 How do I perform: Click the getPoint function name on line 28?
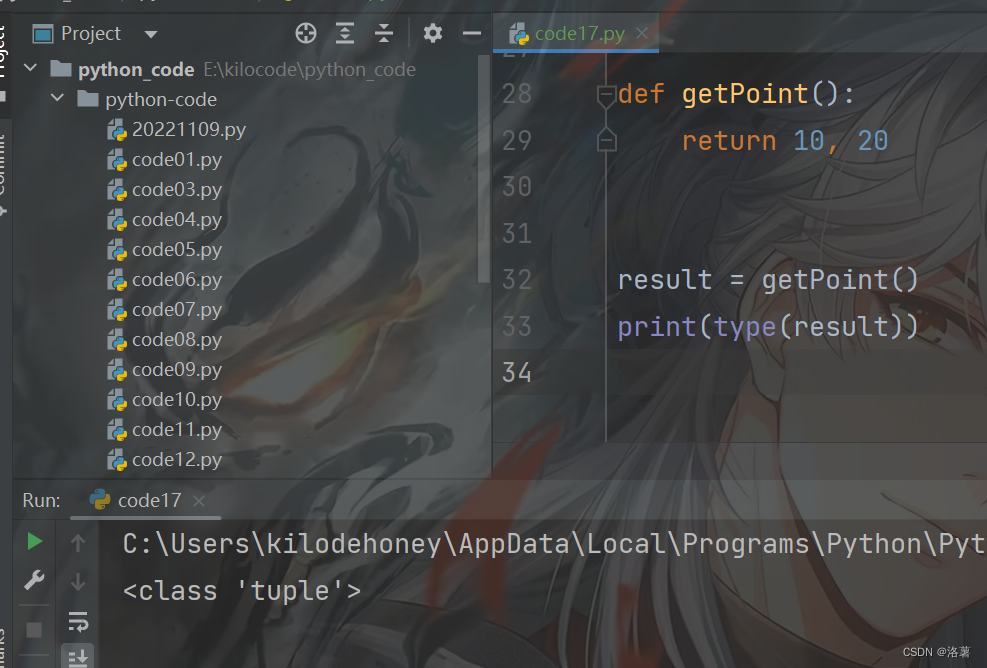[x=745, y=94]
